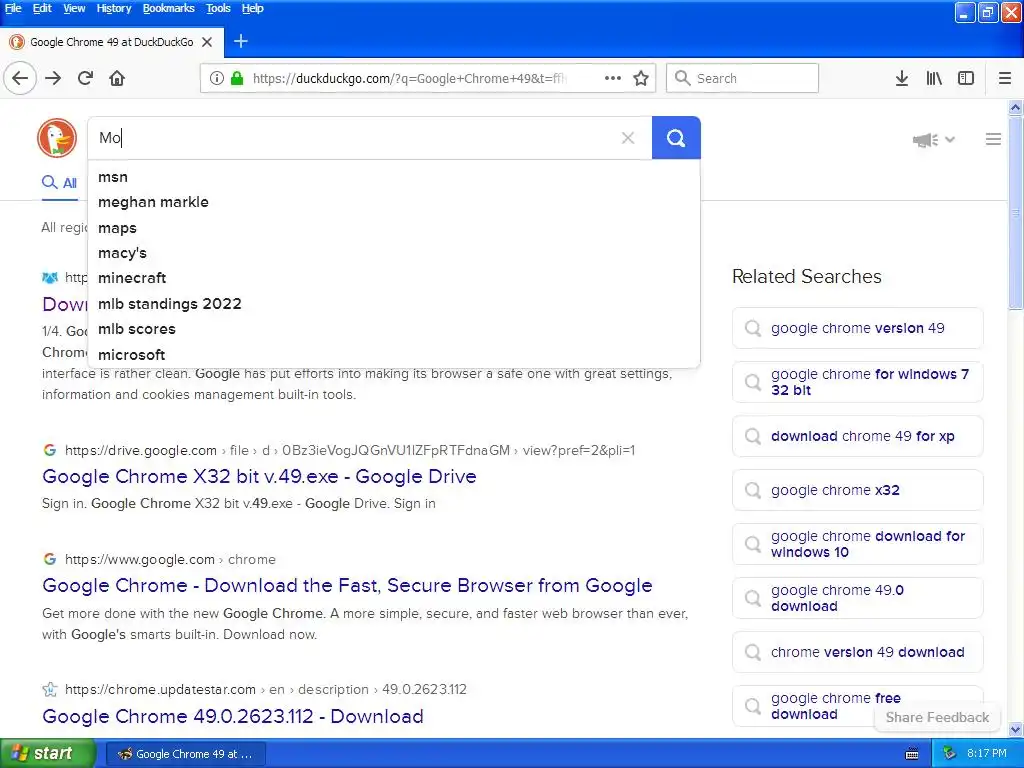Click the green padlock security icon
The width and height of the screenshot is (1024, 768).
[x=237, y=78]
